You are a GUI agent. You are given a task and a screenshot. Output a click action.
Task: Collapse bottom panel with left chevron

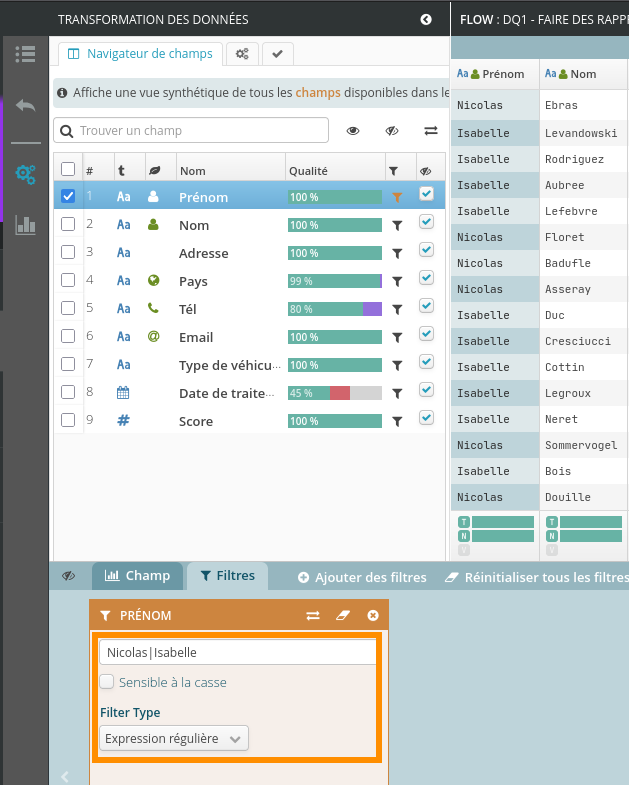coord(65,776)
